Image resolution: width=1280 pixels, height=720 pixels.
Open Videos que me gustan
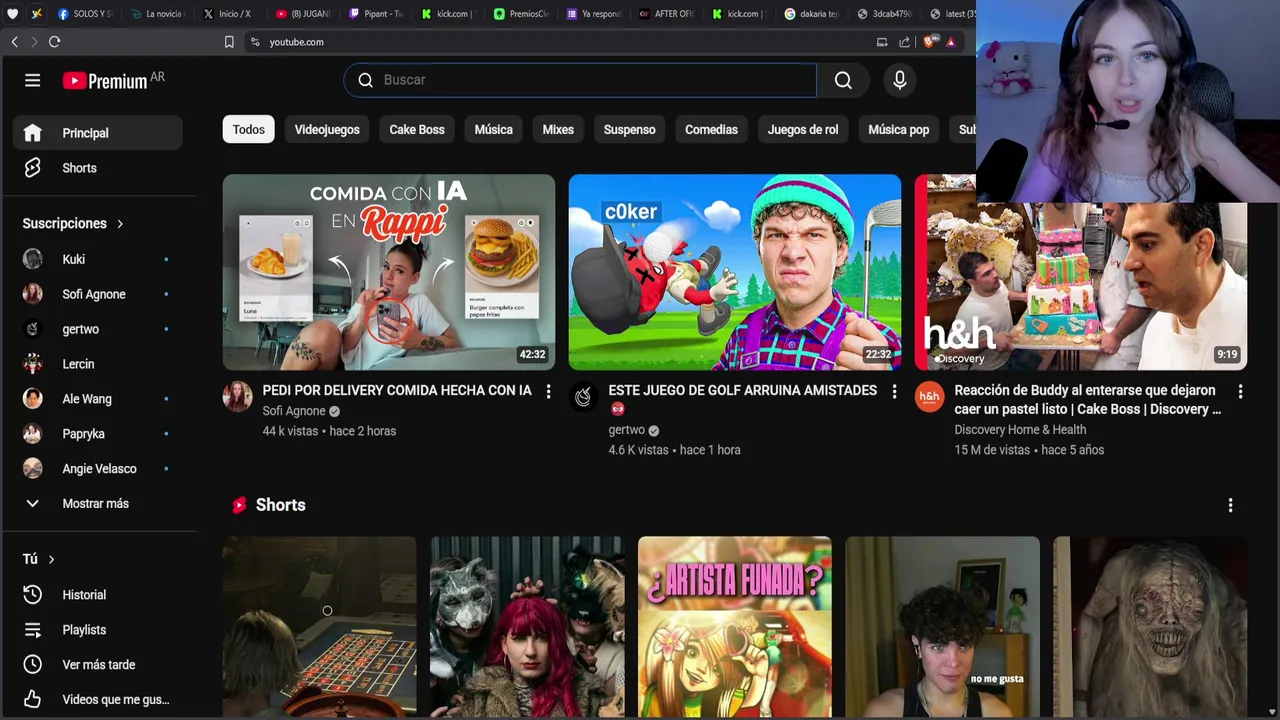pyautogui.click(x=97, y=700)
